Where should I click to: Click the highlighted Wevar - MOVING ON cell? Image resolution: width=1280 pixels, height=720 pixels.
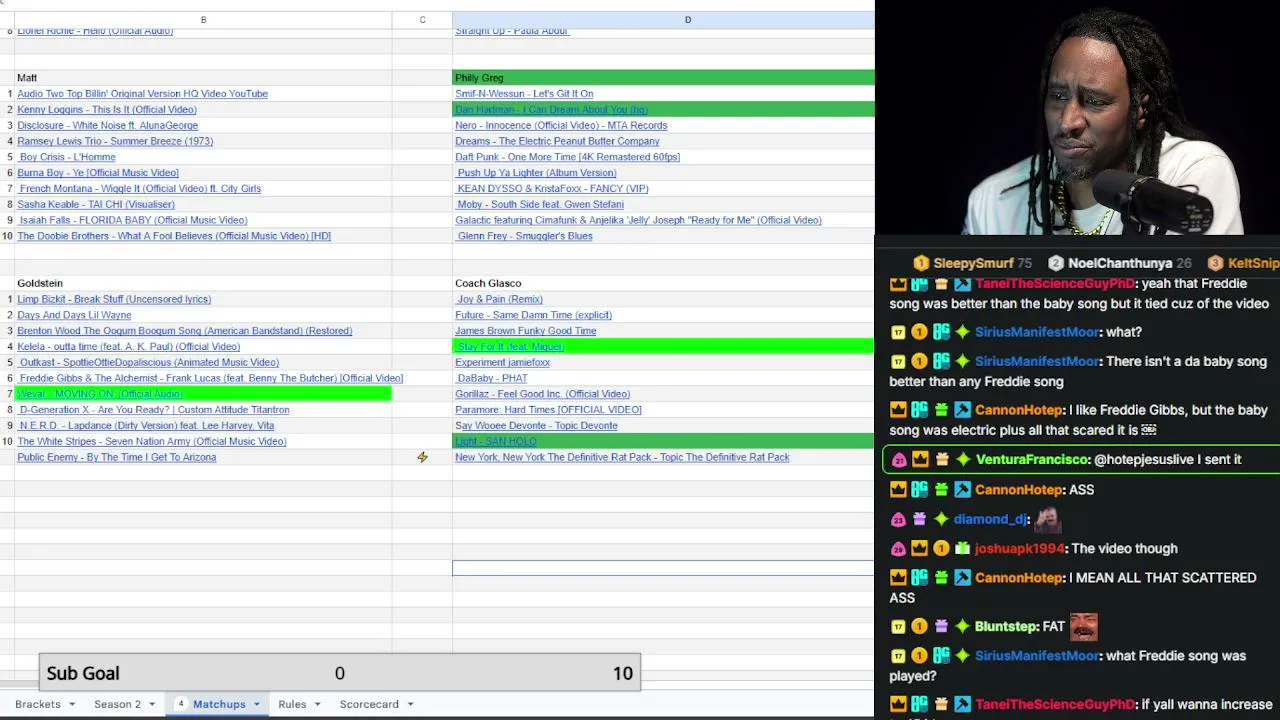(x=203, y=394)
